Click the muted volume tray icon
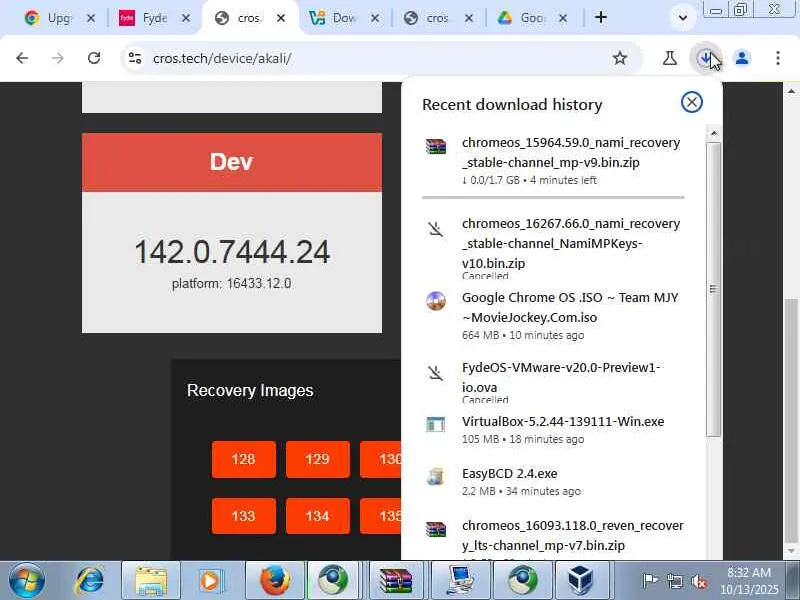The width and height of the screenshot is (800, 600). pos(699,581)
